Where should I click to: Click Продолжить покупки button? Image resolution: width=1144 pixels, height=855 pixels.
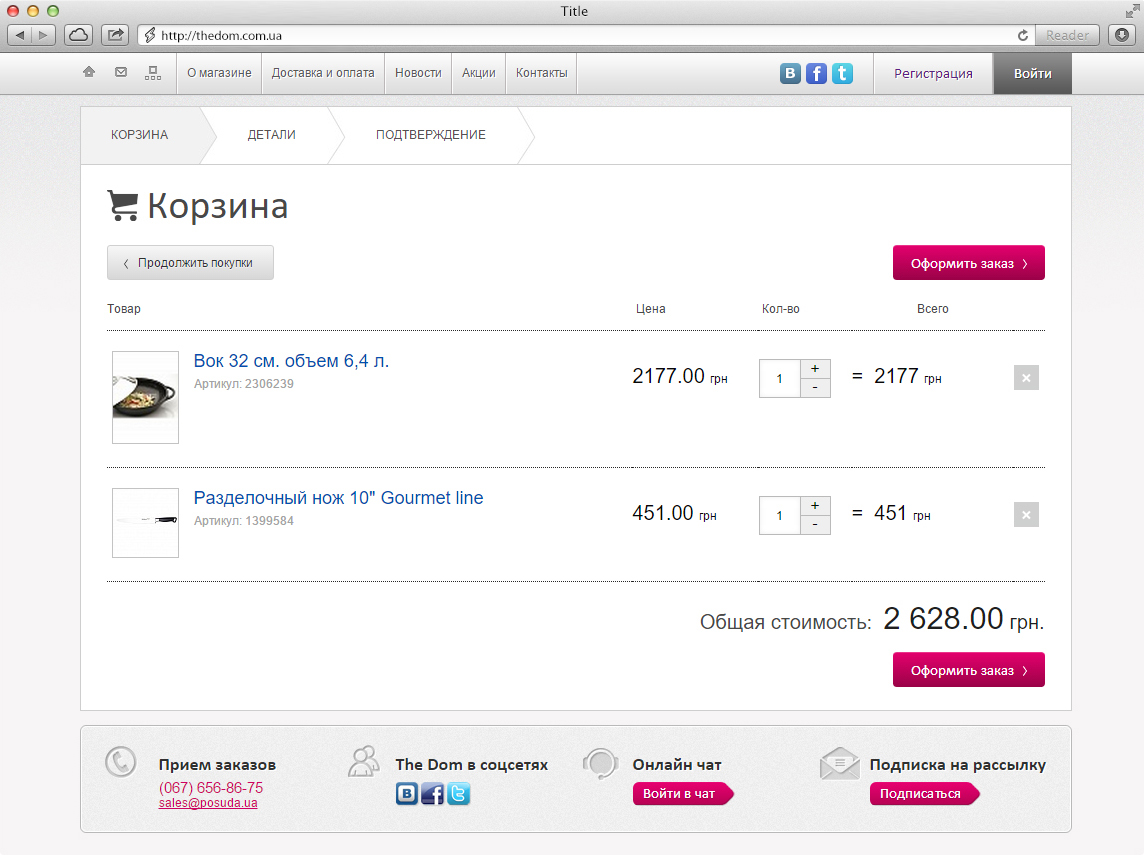pos(190,263)
